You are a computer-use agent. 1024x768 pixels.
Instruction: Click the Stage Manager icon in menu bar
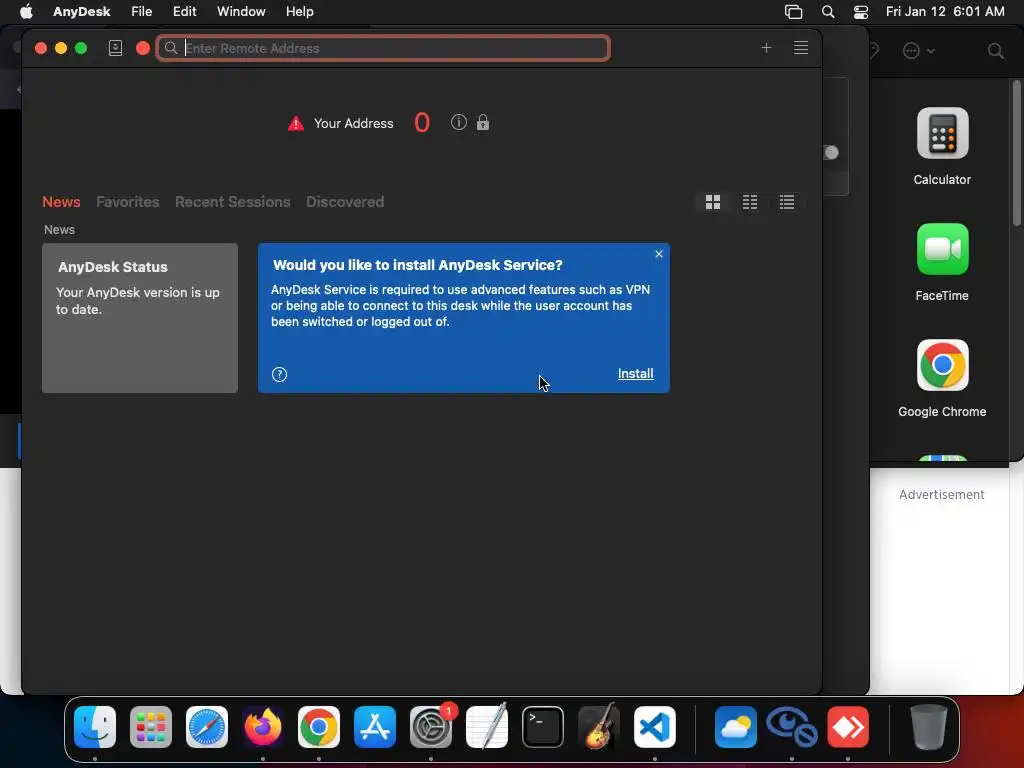pyautogui.click(x=793, y=12)
